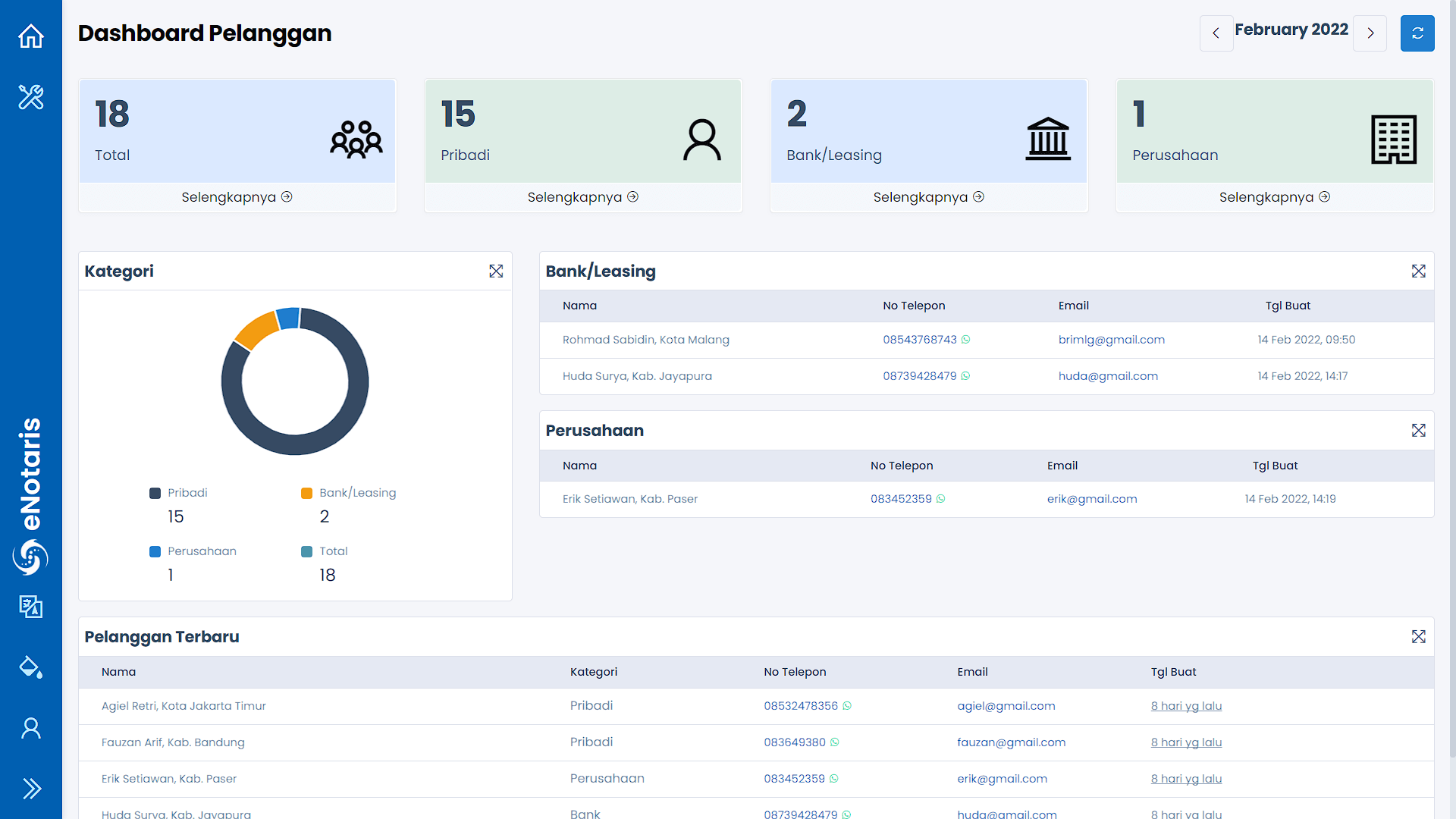Click the bank building icon on Bank/Leasing card

click(1048, 140)
